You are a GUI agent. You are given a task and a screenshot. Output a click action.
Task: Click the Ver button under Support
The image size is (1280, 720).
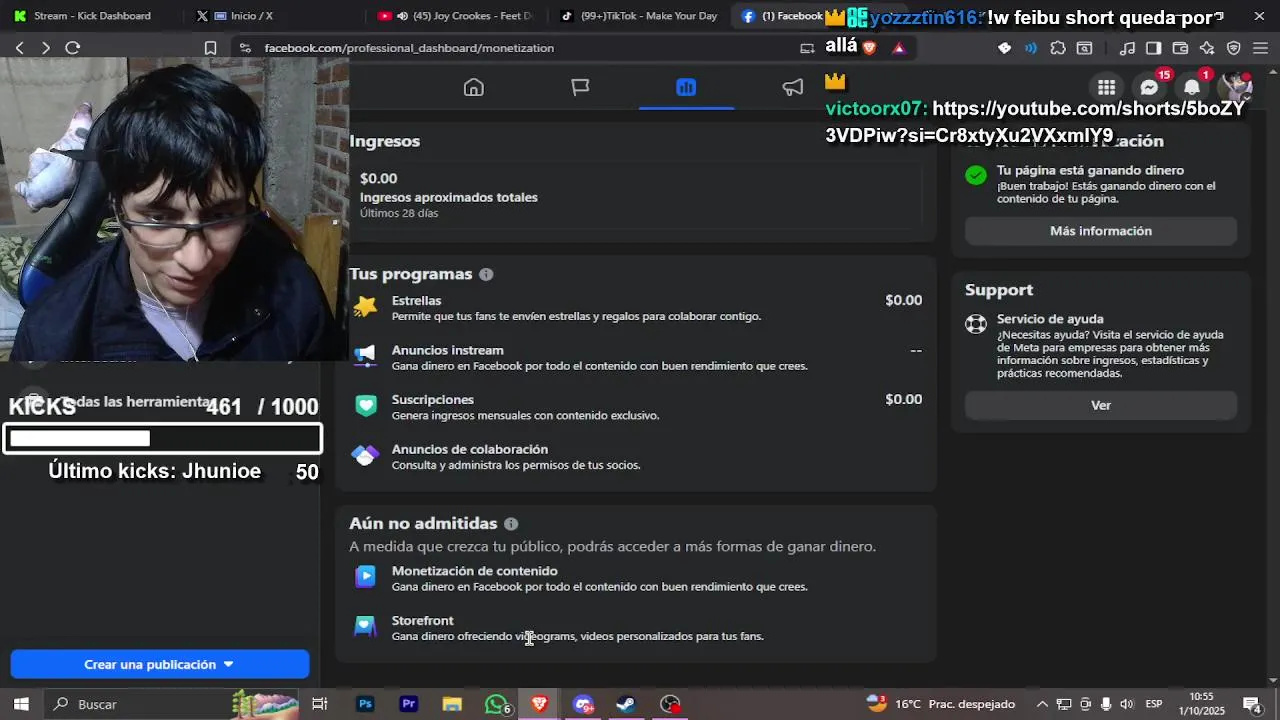pos(1101,405)
